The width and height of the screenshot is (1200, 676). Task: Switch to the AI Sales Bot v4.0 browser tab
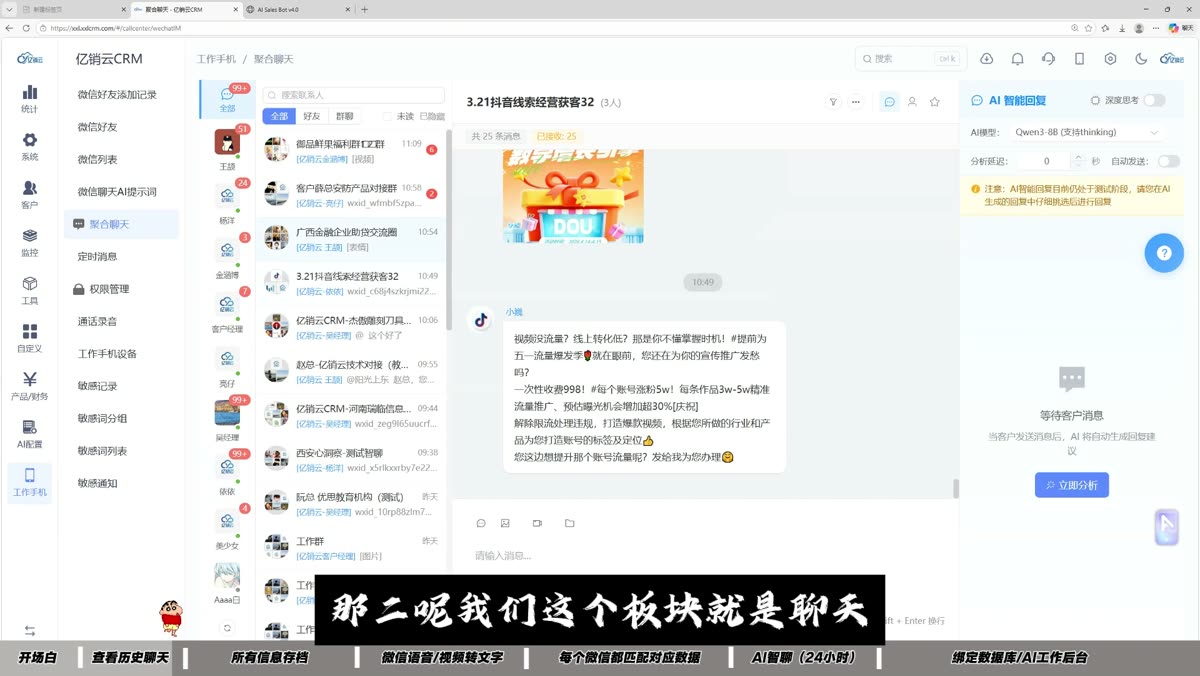(x=295, y=9)
